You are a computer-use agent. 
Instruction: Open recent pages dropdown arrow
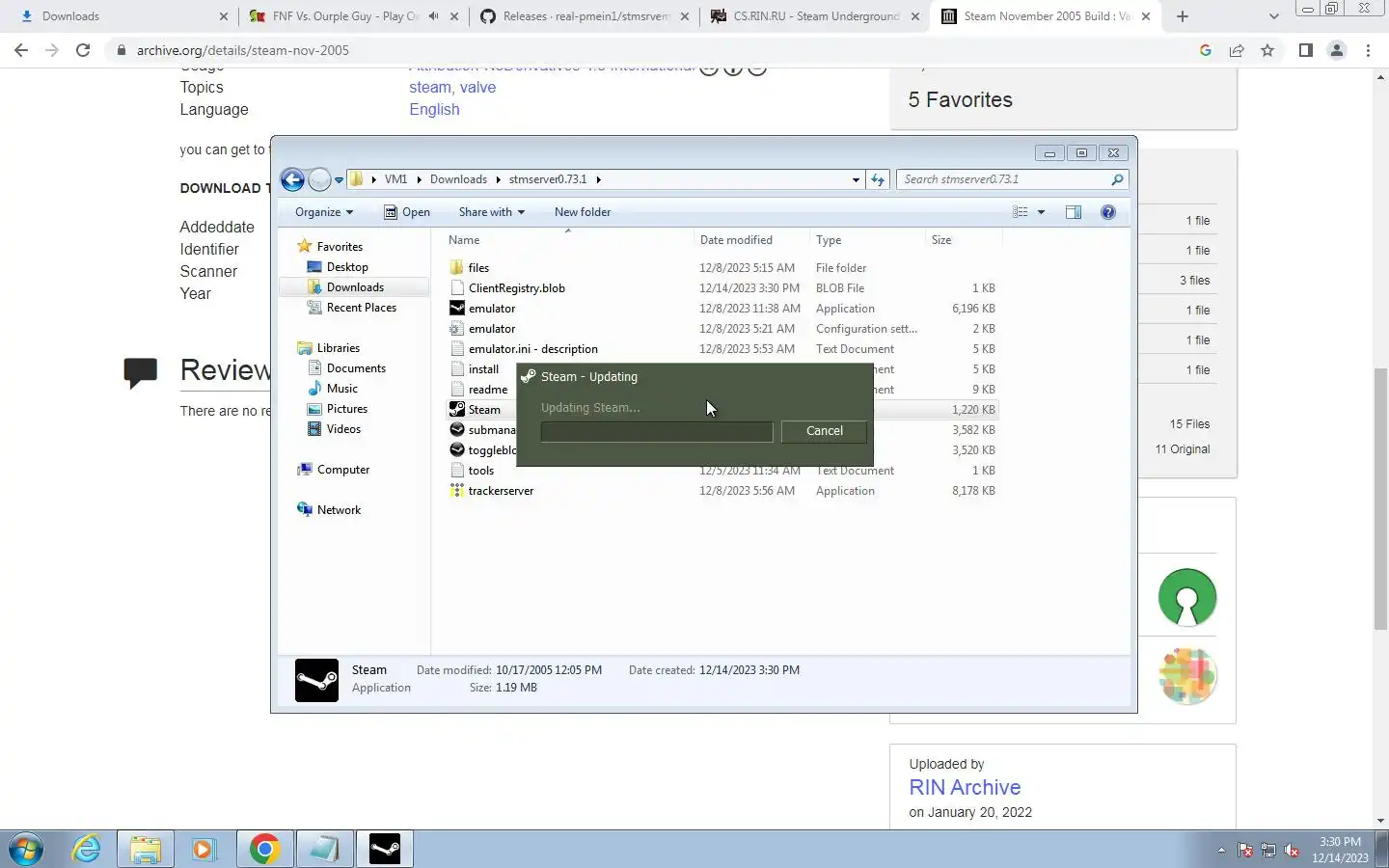coord(339,180)
